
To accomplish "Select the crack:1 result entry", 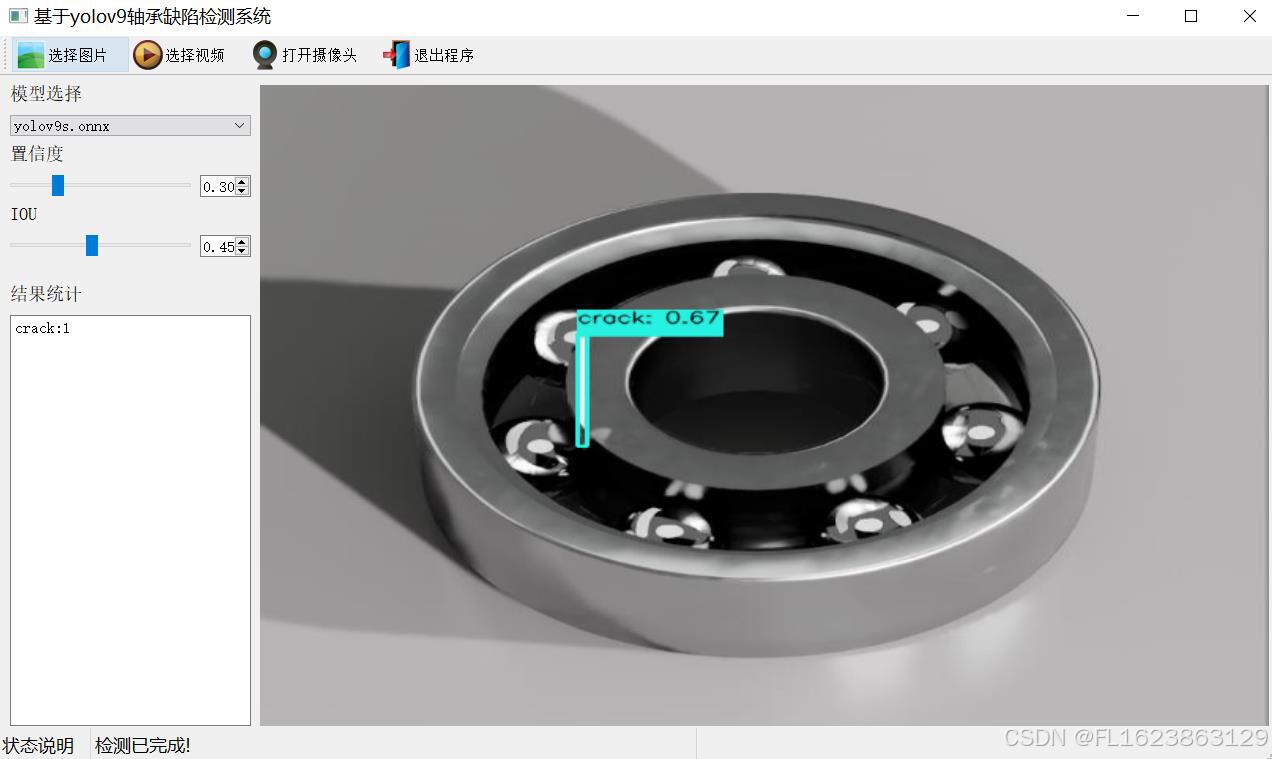I will (43, 329).
